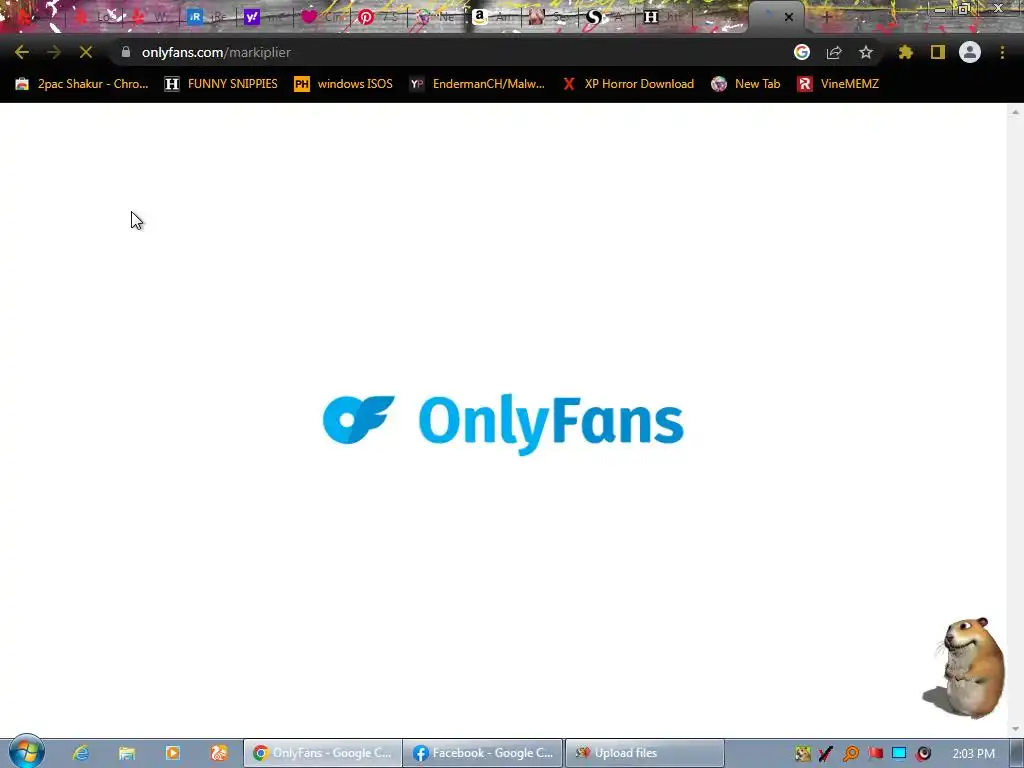This screenshot has height=768, width=1024.
Task: Open Windows Explorer from the taskbar
Action: [x=127, y=753]
